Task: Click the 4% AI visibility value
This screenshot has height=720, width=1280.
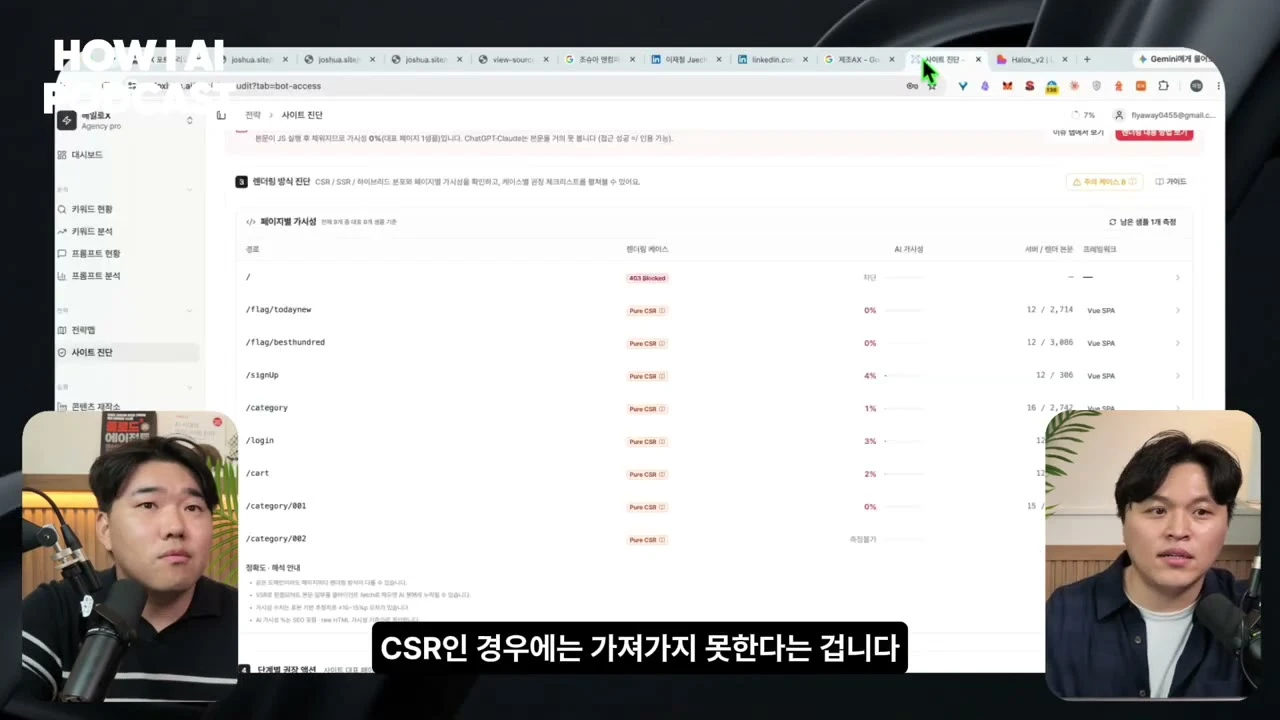Action: click(x=870, y=376)
